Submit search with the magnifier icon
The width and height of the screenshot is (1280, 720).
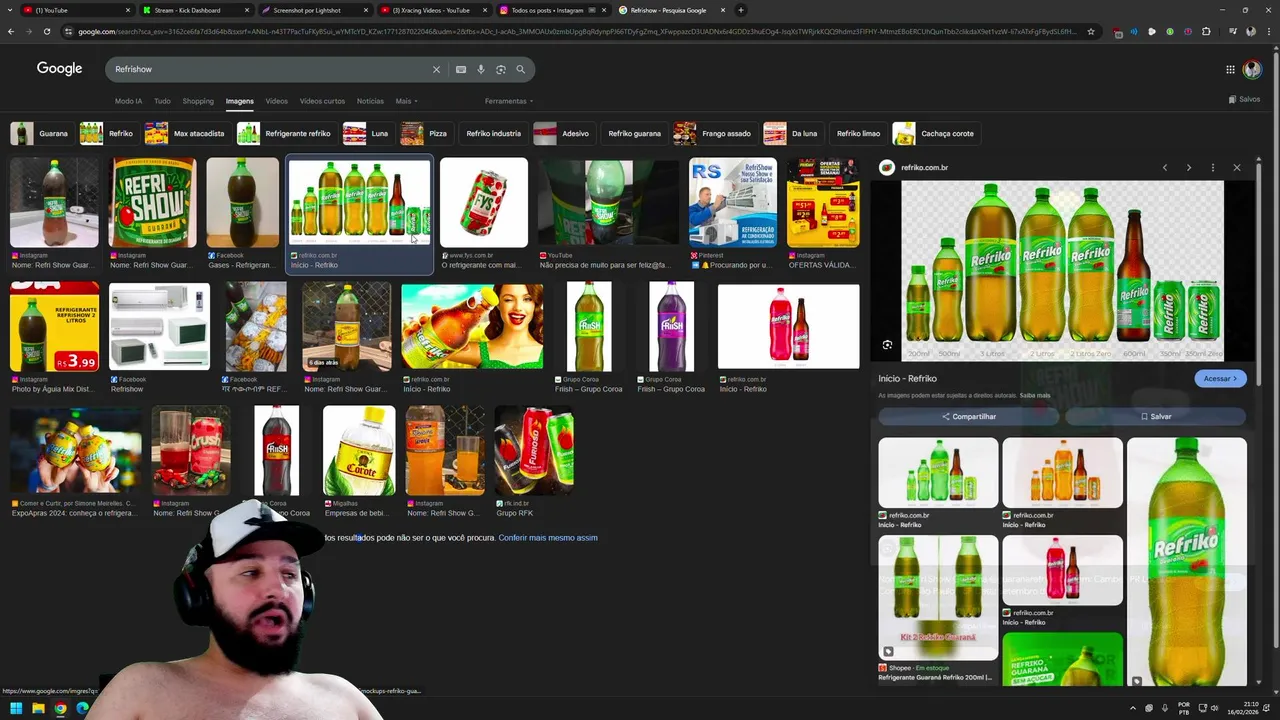tap(521, 69)
